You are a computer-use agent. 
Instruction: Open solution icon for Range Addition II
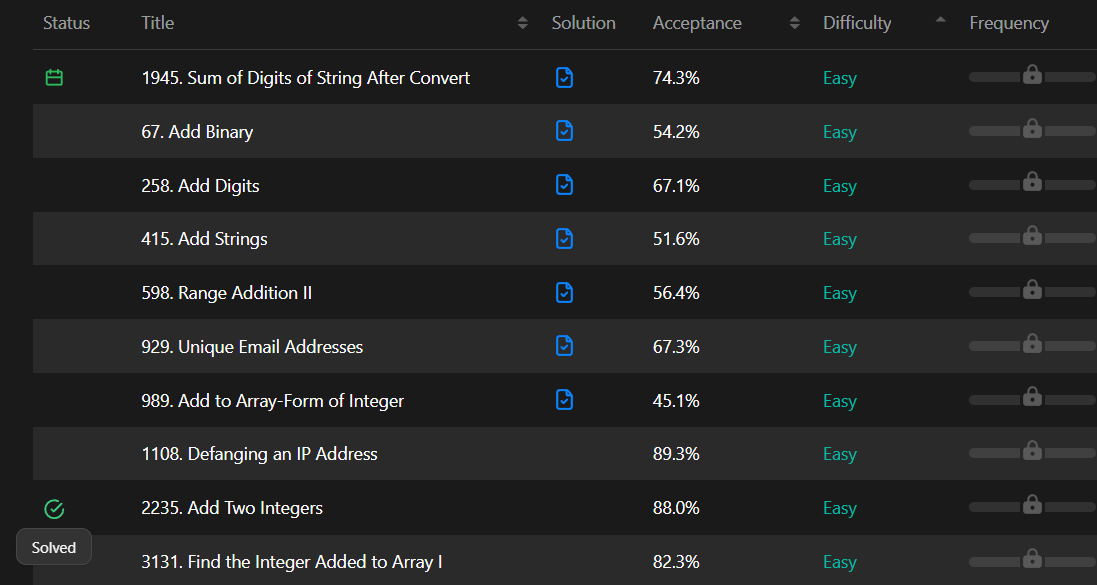(x=565, y=292)
